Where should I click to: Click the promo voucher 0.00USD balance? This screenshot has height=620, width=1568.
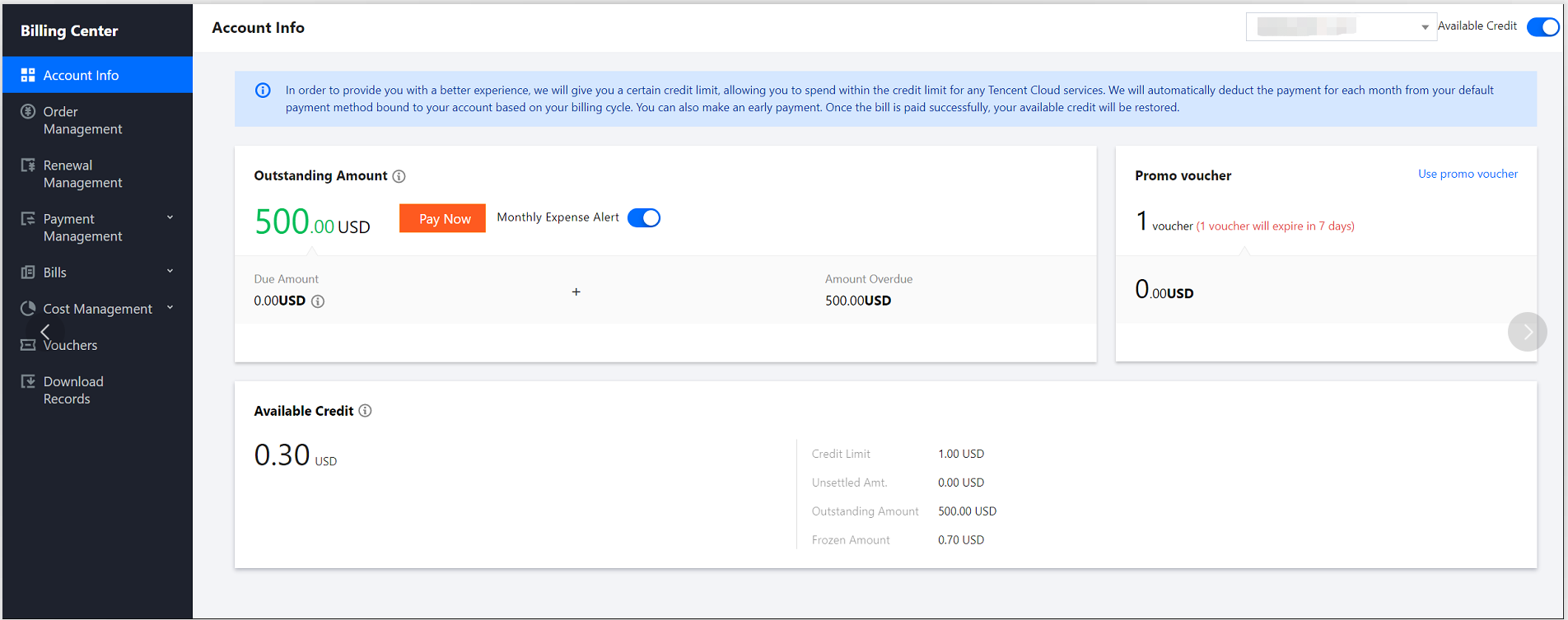tap(1164, 289)
